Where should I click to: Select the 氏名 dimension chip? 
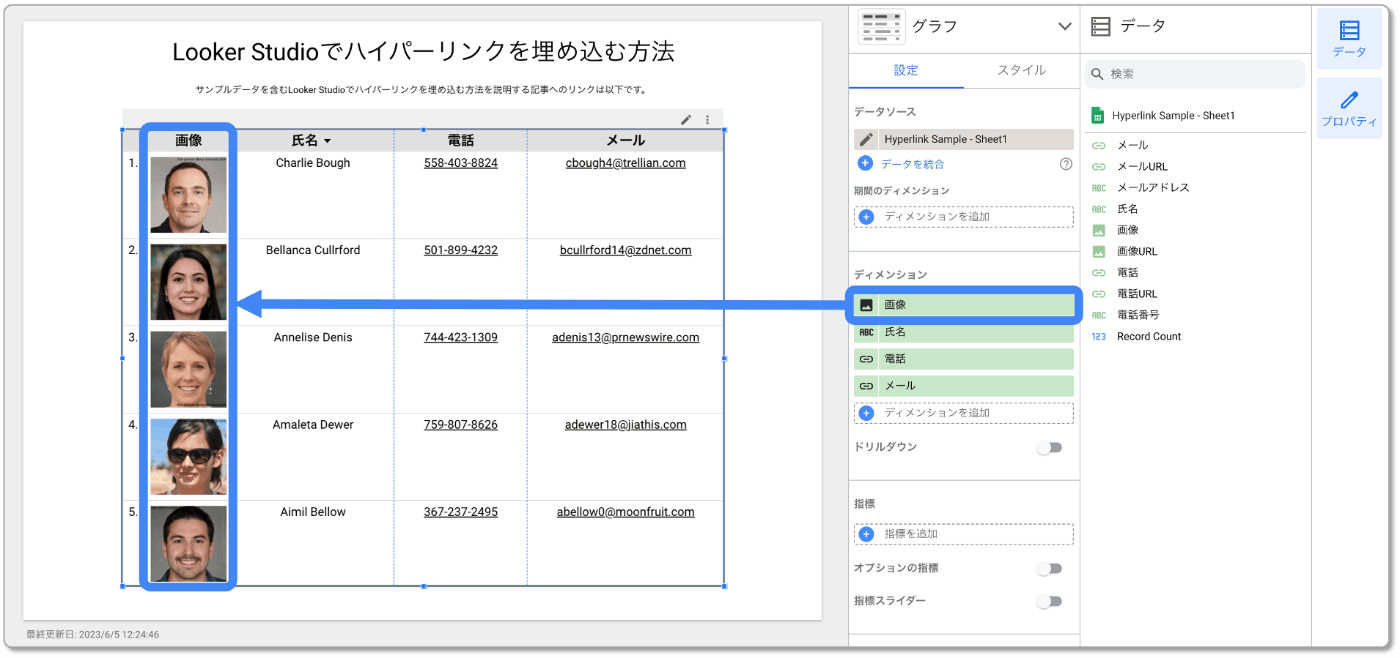tap(964, 332)
